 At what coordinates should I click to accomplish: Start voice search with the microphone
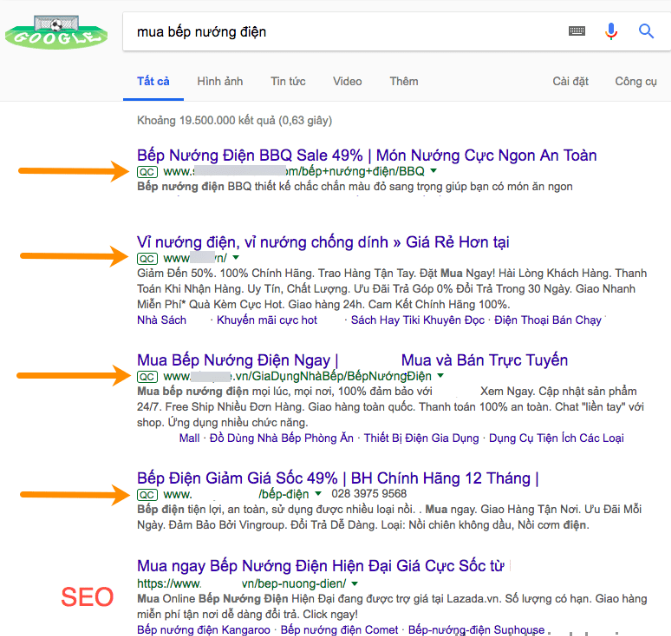pos(611,31)
